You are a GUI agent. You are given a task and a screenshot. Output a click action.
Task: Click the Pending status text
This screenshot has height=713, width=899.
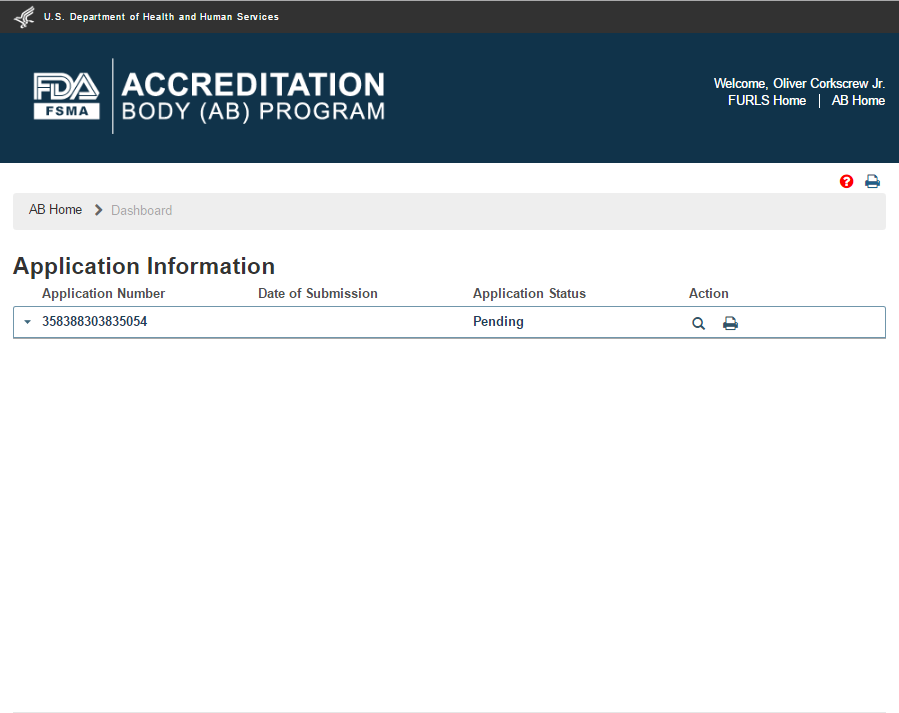coord(498,322)
